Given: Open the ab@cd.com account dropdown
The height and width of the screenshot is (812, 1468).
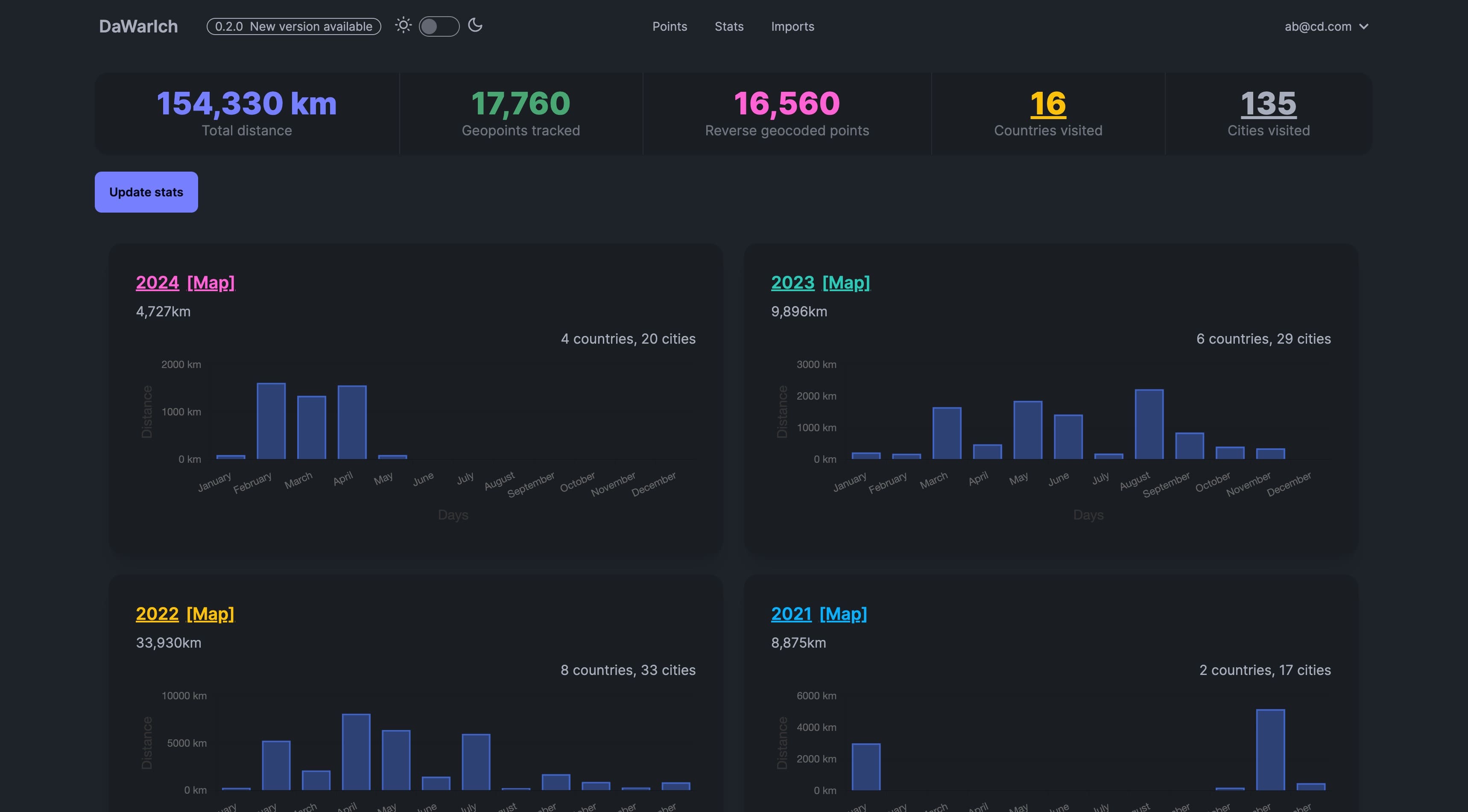Looking at the screenshot, I should 1318,26.
